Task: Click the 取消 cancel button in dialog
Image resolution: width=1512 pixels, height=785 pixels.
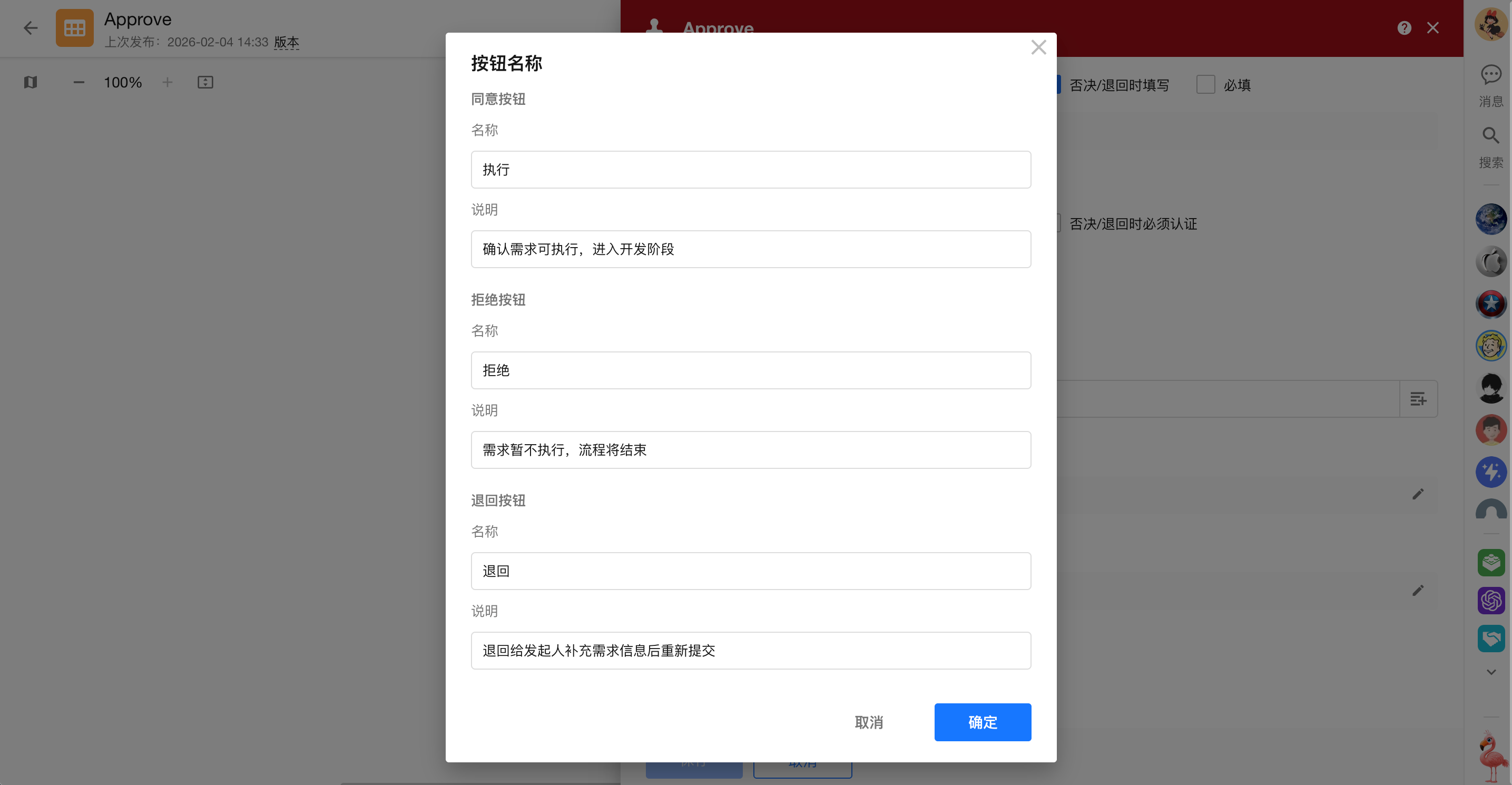Action: pyautogui.click(x=869, y=722)
